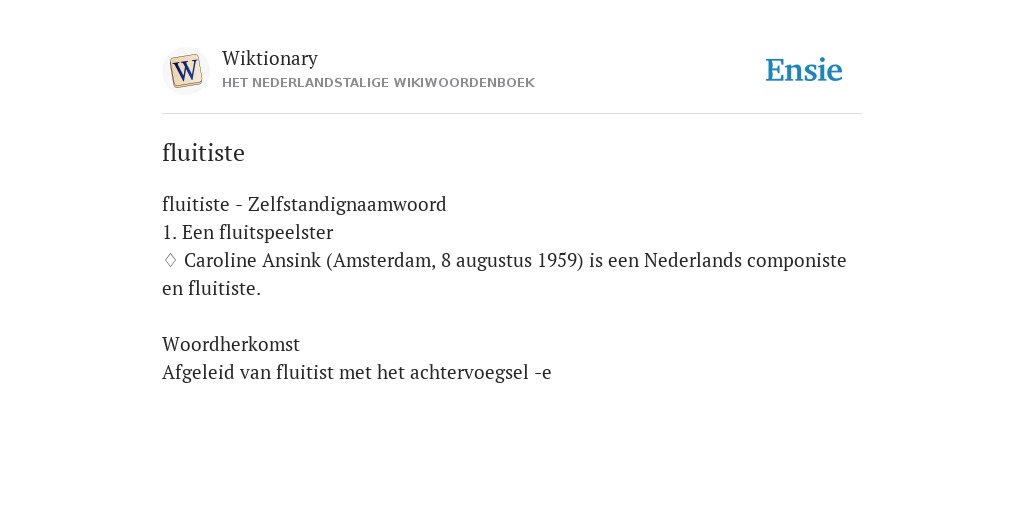This screenshot has width=1024, height=512.
Task: Click the diamond bullet before Caroline Ansink
Action: (x=170, y=261)
